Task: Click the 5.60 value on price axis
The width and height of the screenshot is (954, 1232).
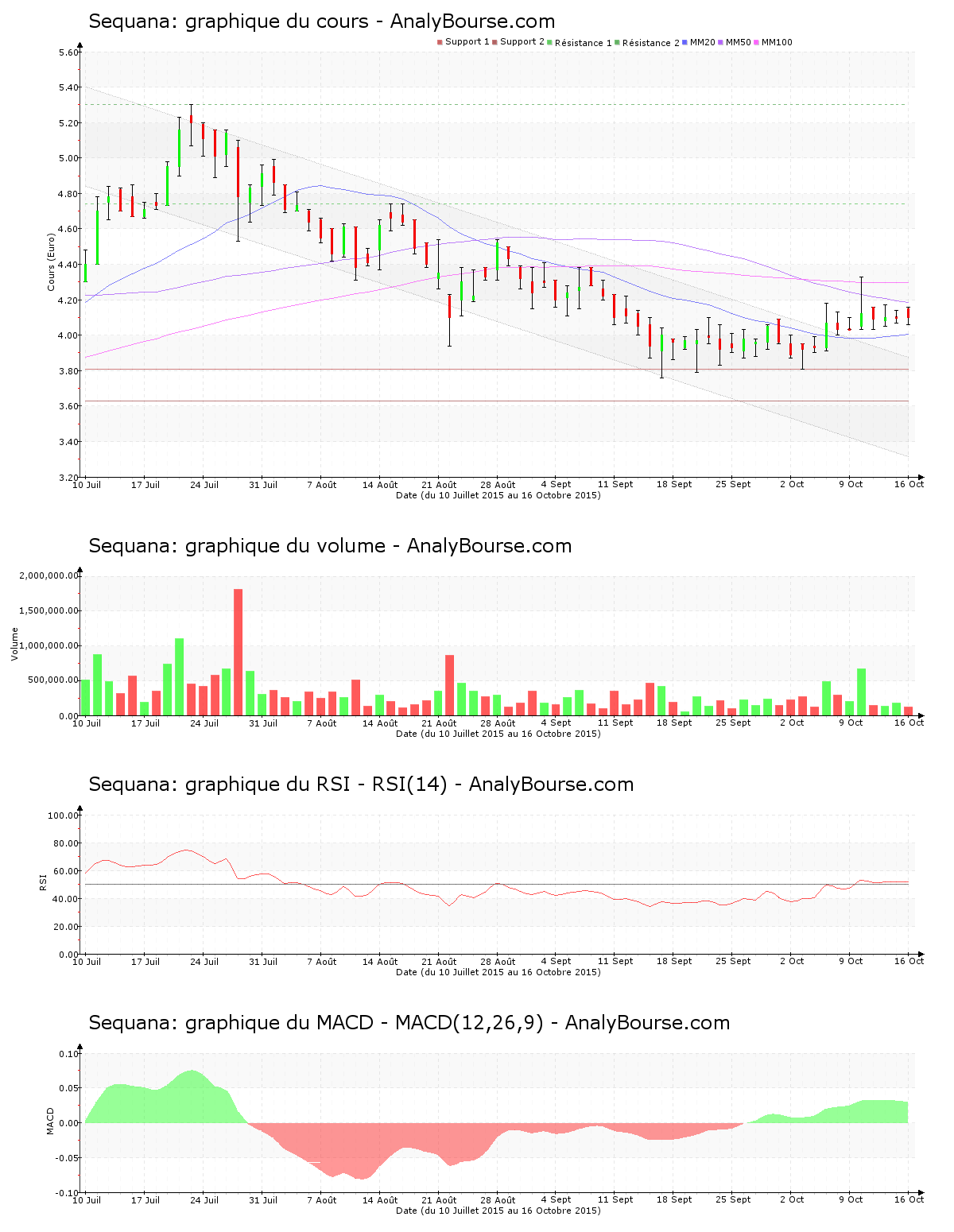Action: [68, 52]
